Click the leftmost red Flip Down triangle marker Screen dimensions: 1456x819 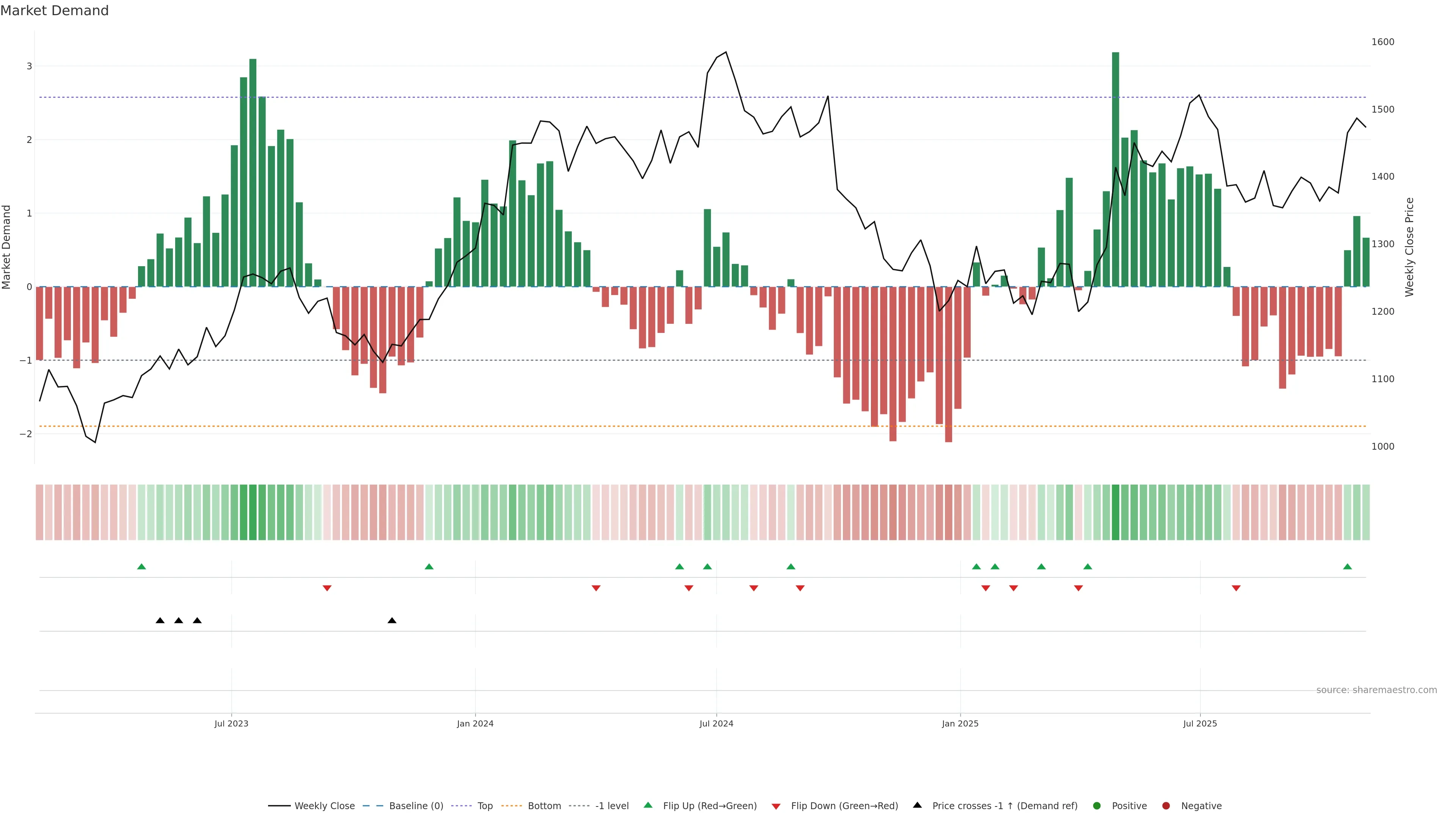pos(327,588)
